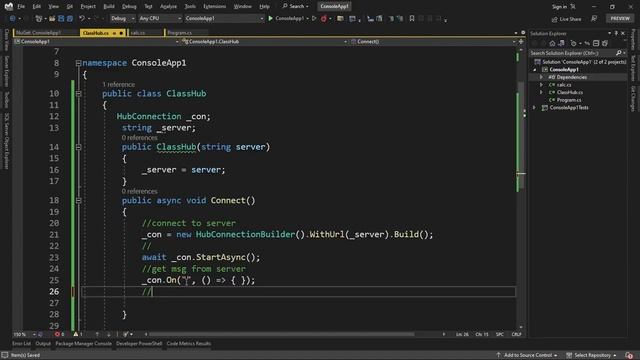
Task: Click the error count icon in the editor footer
Action: [x=57, y=334]
